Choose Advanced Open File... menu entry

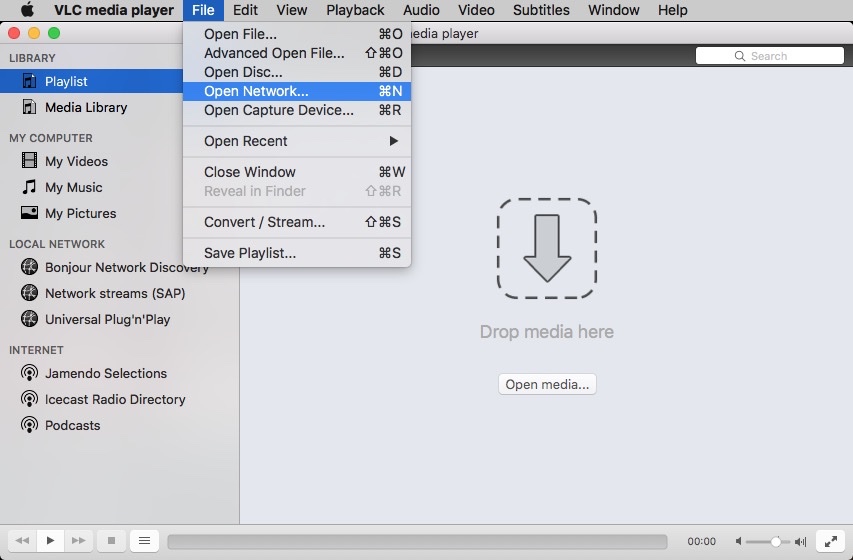(296, 53)
